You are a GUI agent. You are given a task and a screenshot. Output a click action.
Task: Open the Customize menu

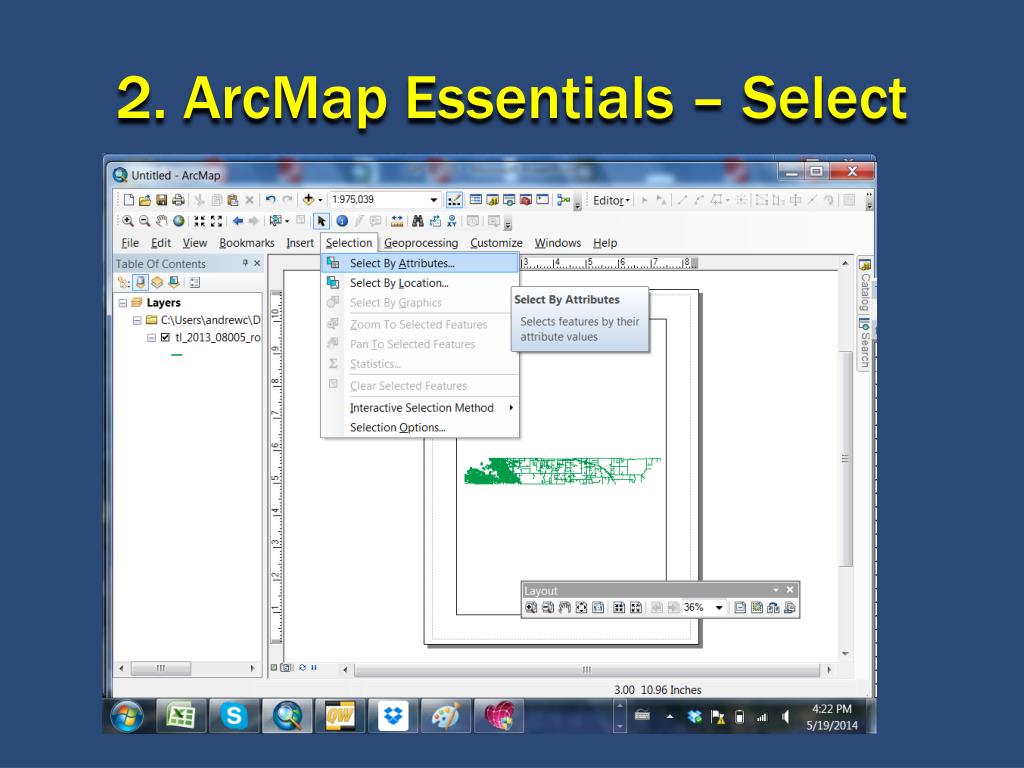(496, 243)
